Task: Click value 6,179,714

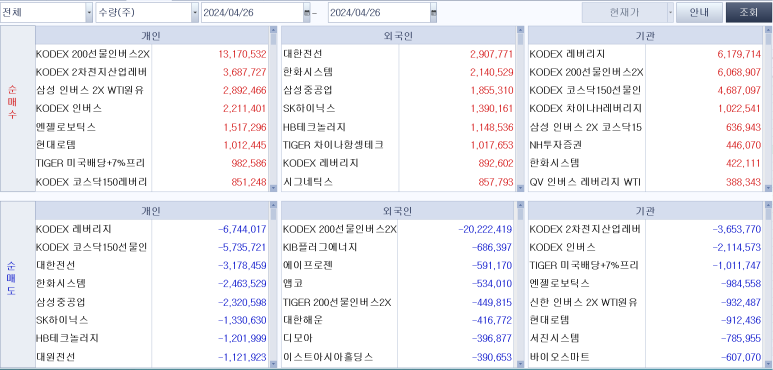Action: (739, 54)
